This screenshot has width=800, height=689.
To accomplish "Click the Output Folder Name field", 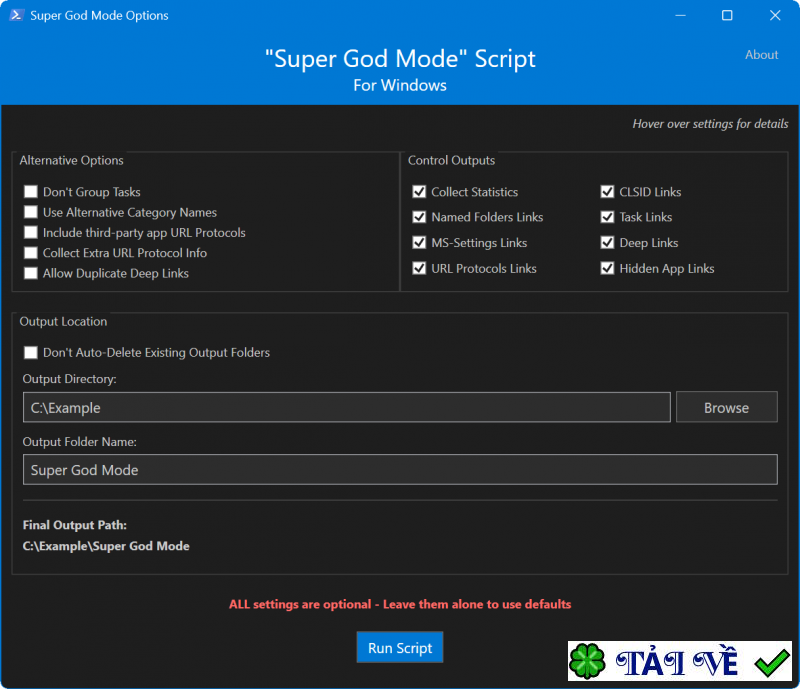I will pyautogui.click(x=400, y=470).
